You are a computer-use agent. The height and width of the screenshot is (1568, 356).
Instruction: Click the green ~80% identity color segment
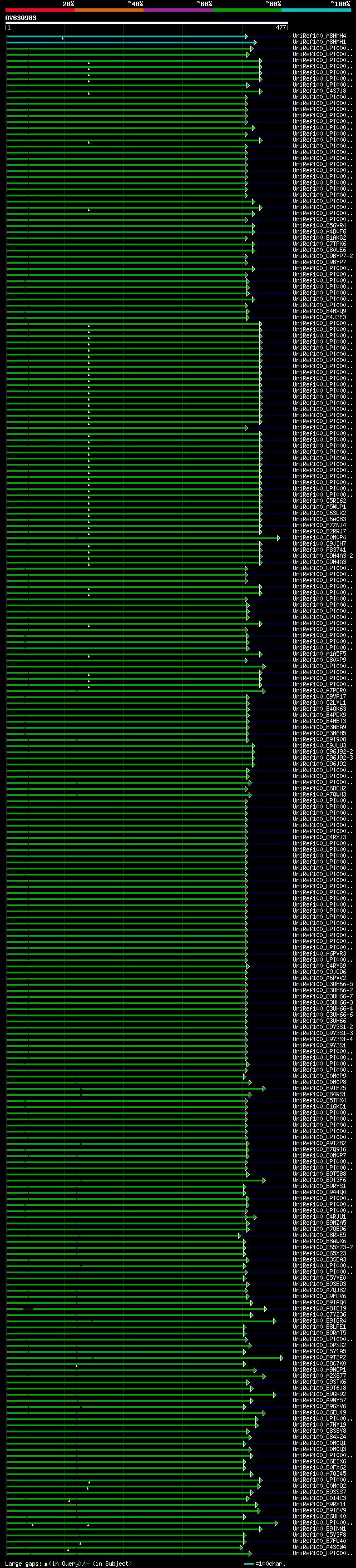pyautogui.click(x=247, y=10)
